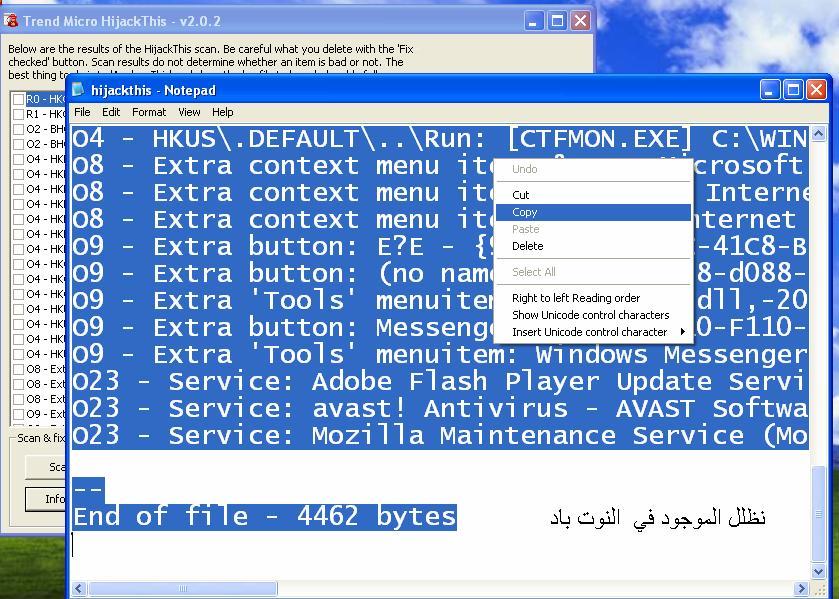Viewport: 839px width, 599px height.
Task: Check the last O8 - Ext checkbox in HijackThis
Action: 18,399
